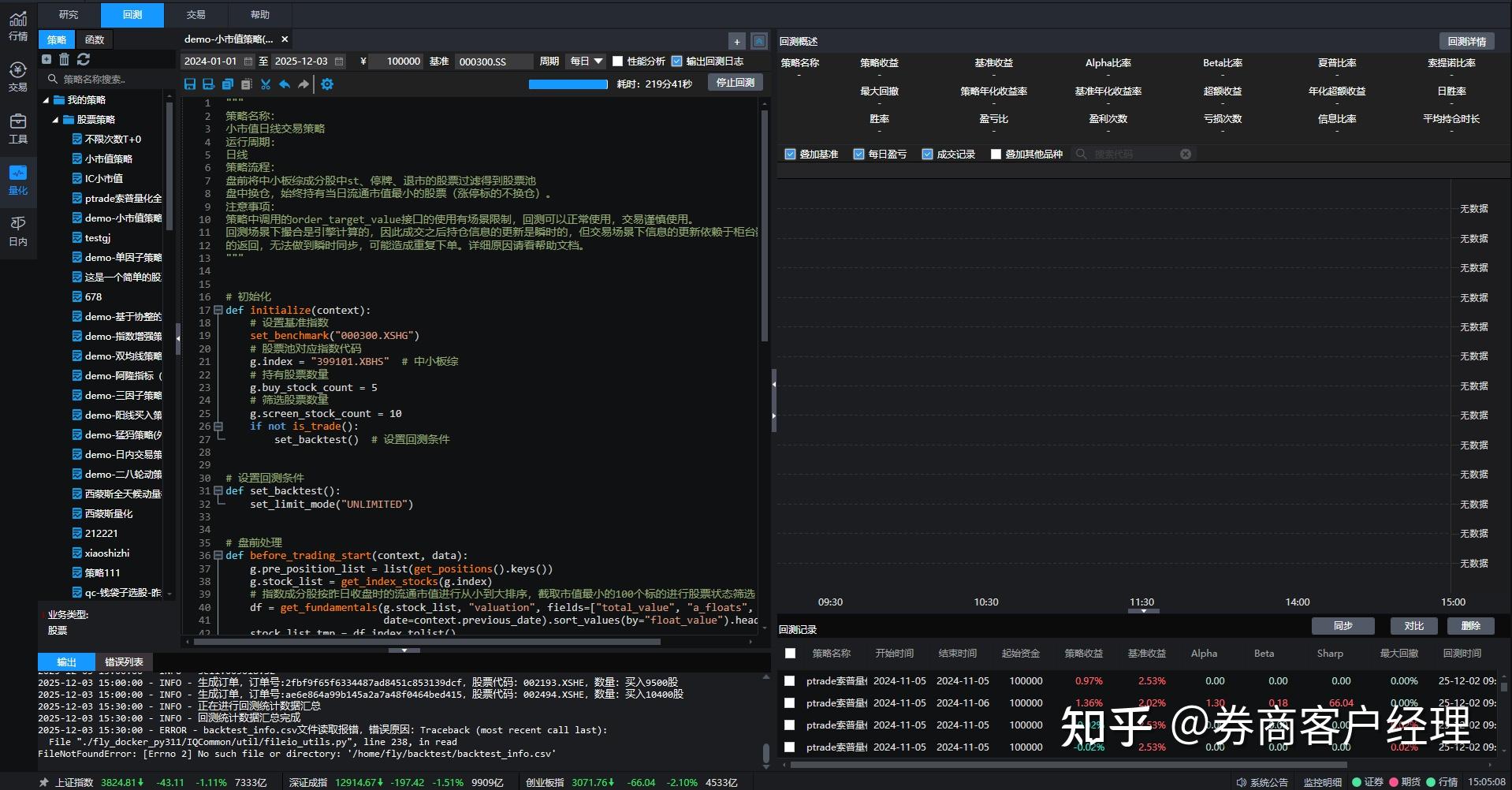Click the save-as icon in editor toolbar
The width and height of the screenshot is (1512, 790).
[208, 84]
